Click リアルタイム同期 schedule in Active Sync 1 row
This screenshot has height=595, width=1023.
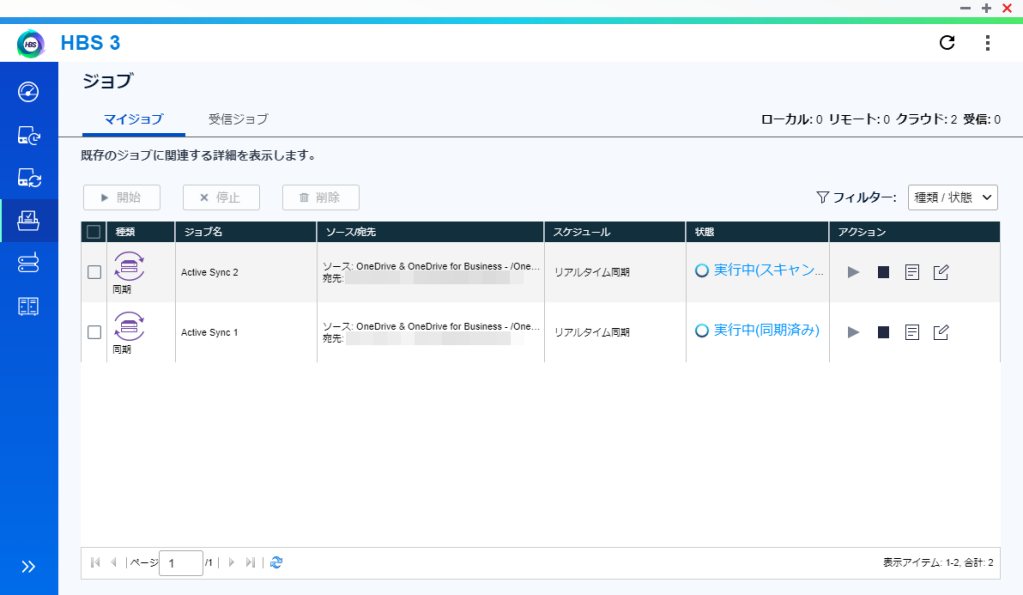coord(592,332)
